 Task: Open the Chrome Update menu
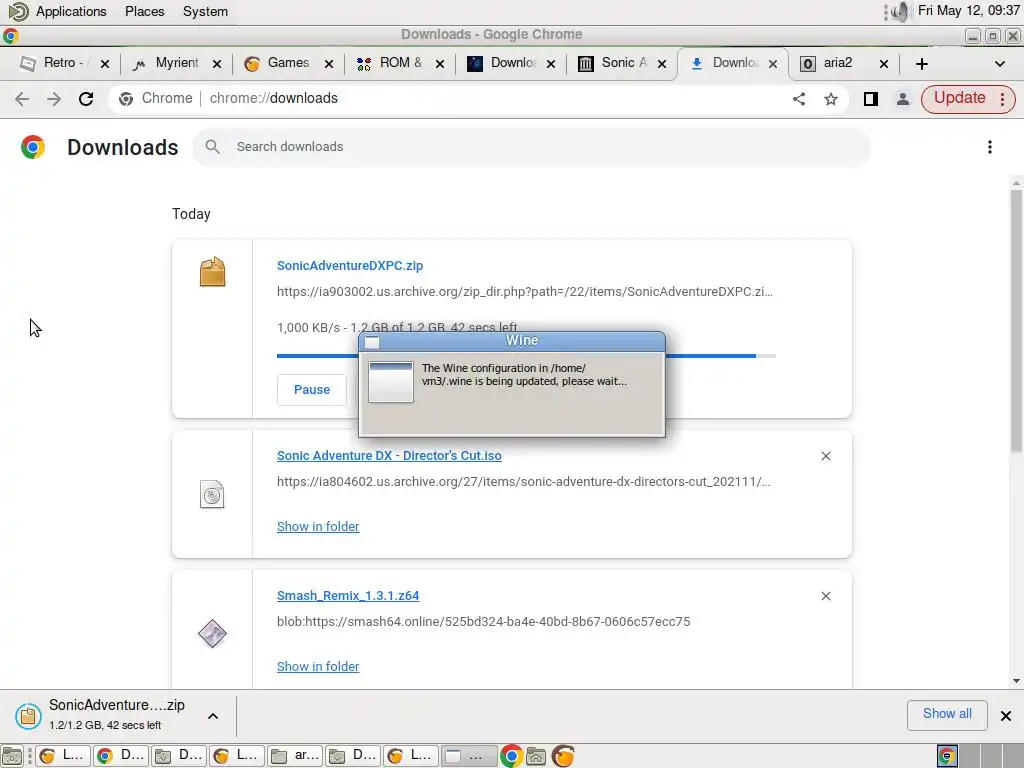click(968, 99)
